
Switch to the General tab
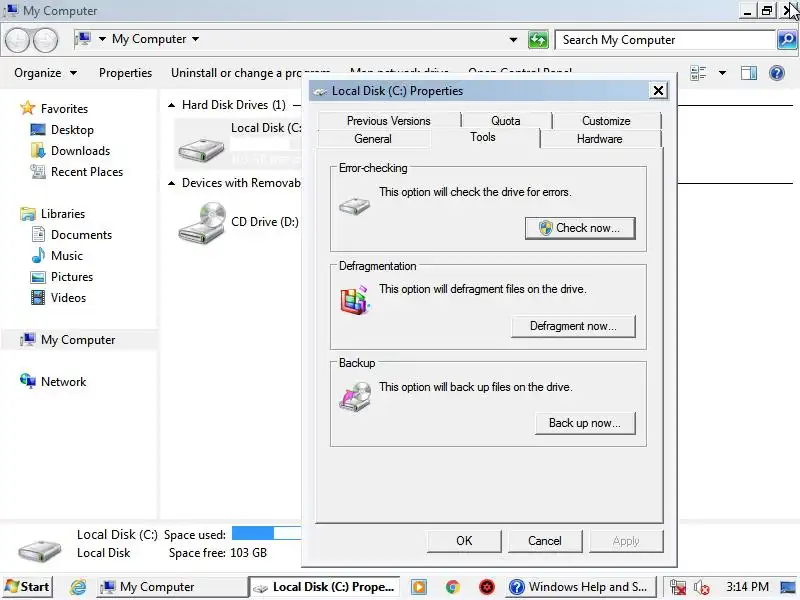click(x=373, y=139)
